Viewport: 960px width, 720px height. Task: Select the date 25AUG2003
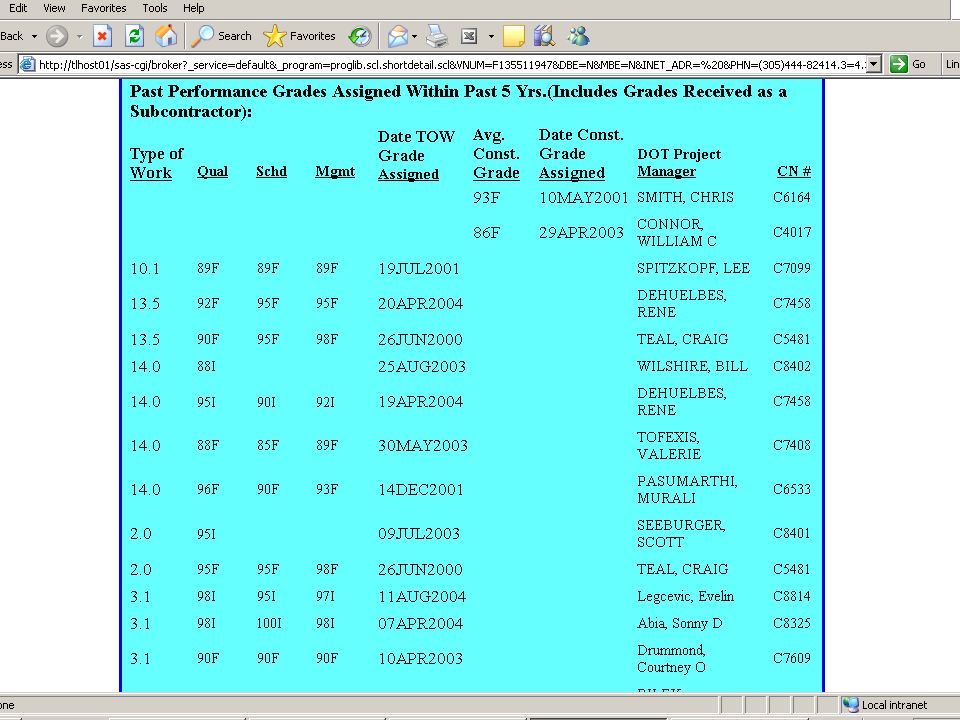[422, 367]
